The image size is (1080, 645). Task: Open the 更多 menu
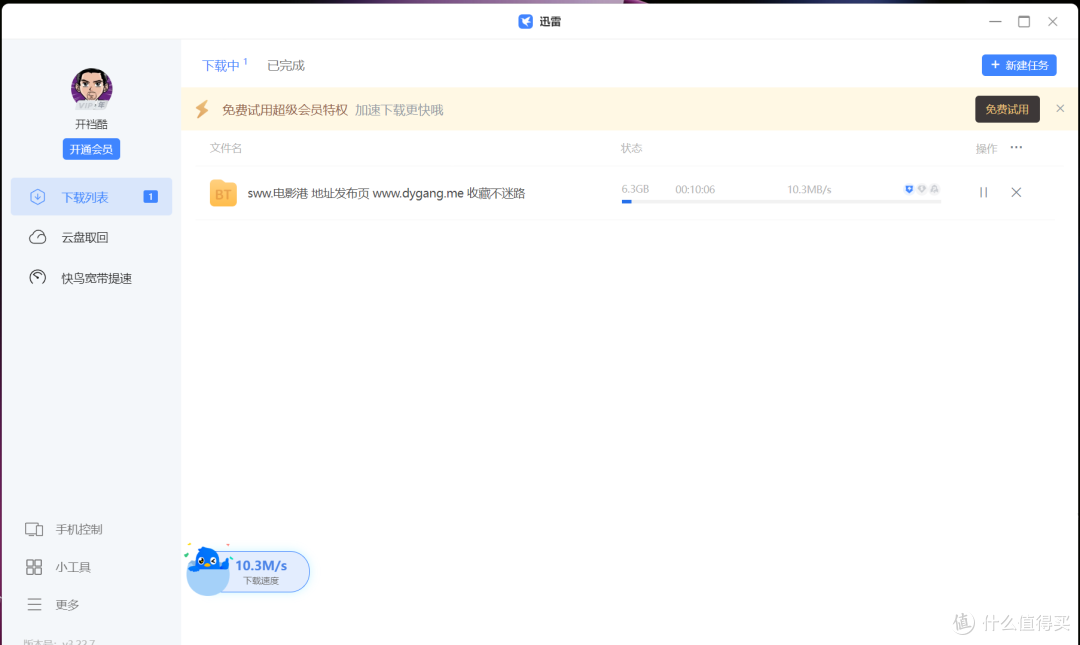click(67, 604)
